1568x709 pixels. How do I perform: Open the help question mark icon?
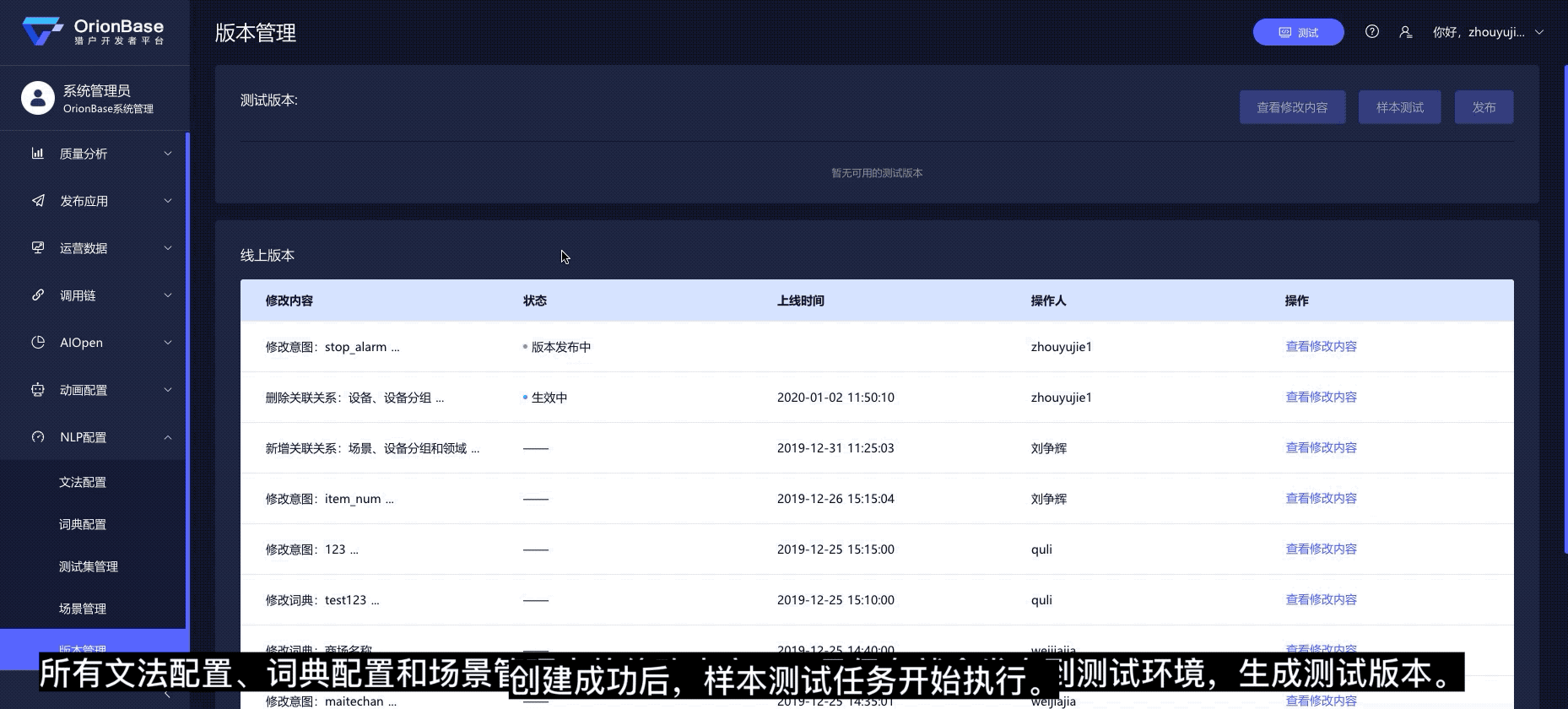pos(1372,32)
